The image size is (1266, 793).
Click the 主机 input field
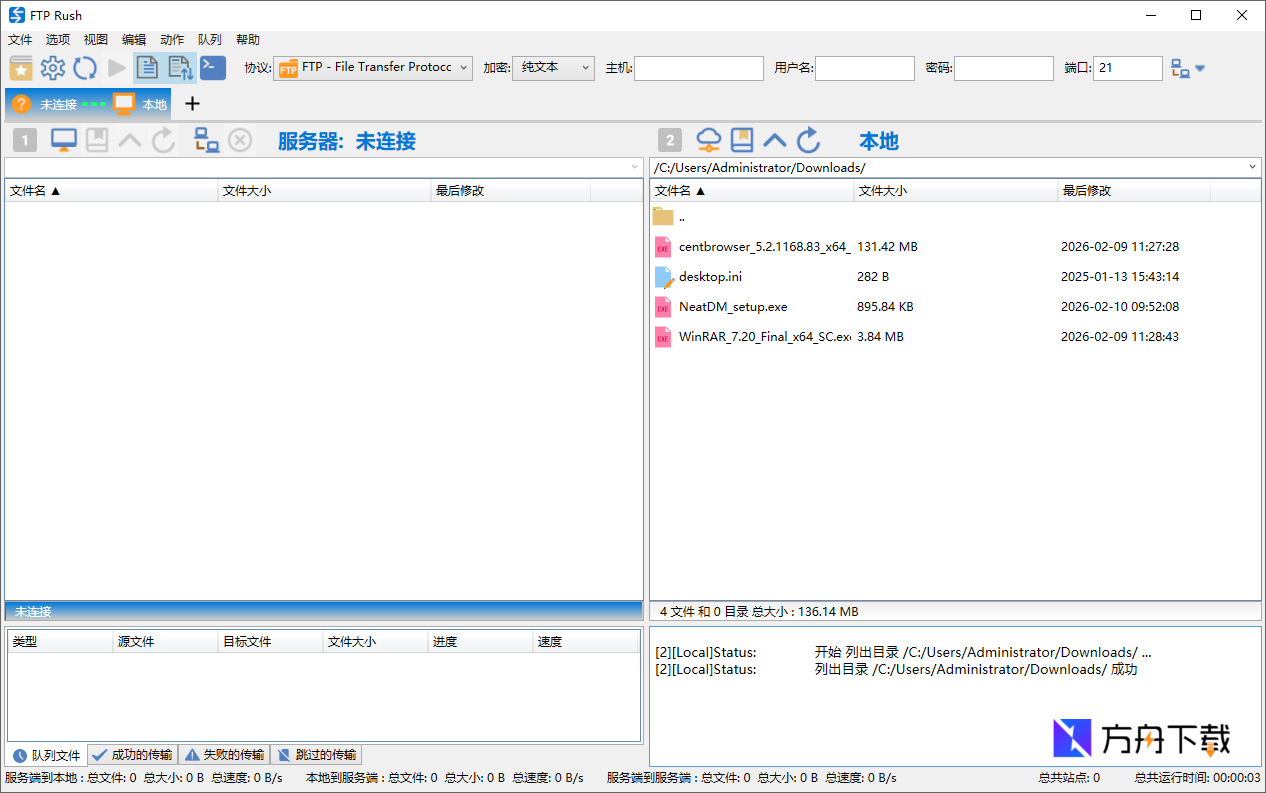pos(698,67)
